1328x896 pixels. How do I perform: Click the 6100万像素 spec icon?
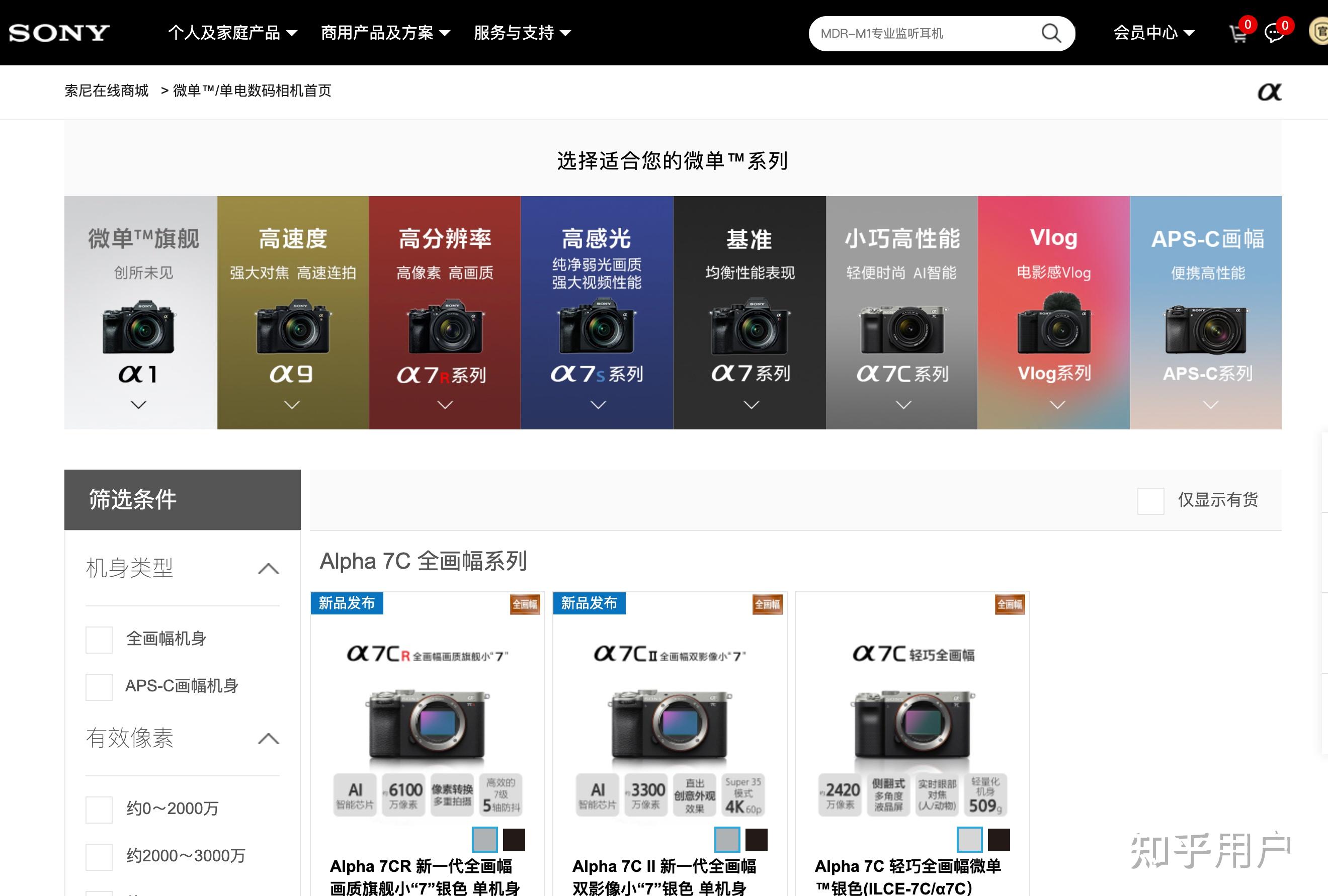(403, 795)
